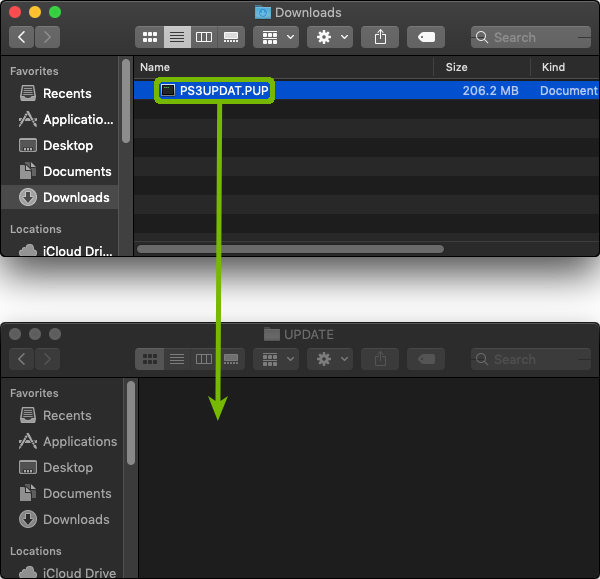Viewport: 600px width, 579px height.
Task: Focus Search field in Downloads window
Action: [531, 37]
